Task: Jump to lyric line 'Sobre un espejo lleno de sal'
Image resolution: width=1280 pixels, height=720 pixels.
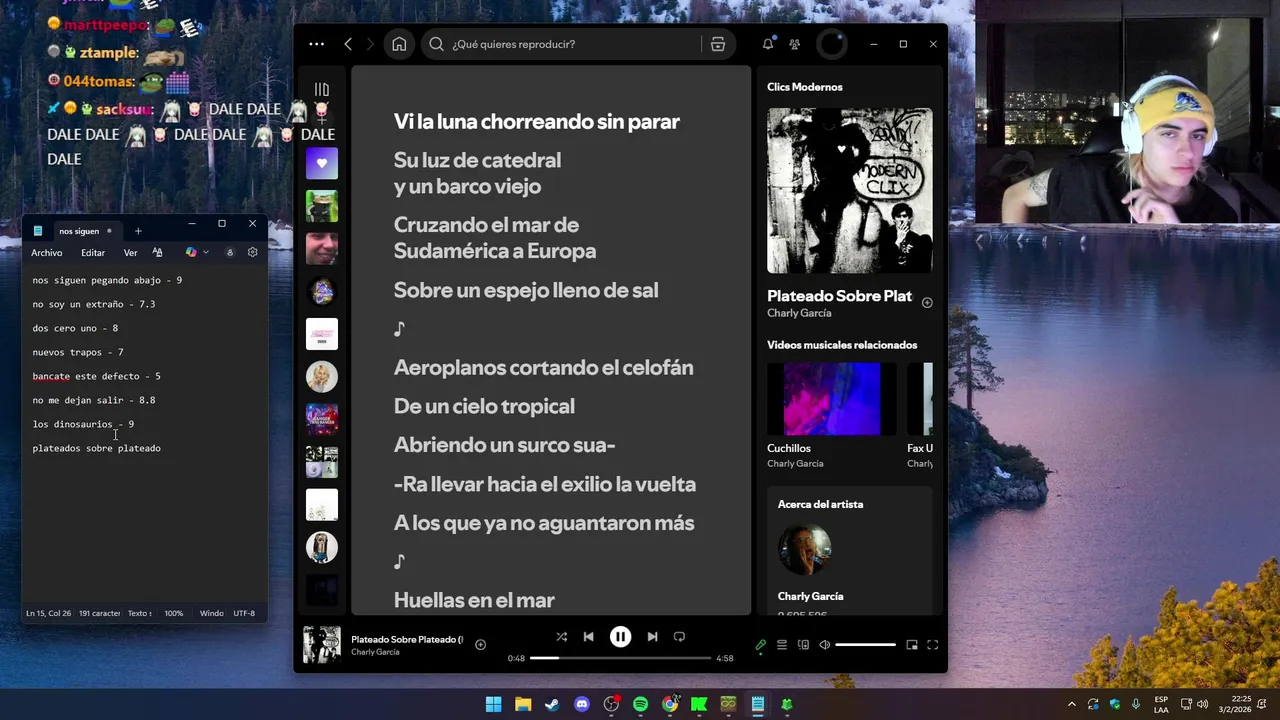Action: [526, 290]
